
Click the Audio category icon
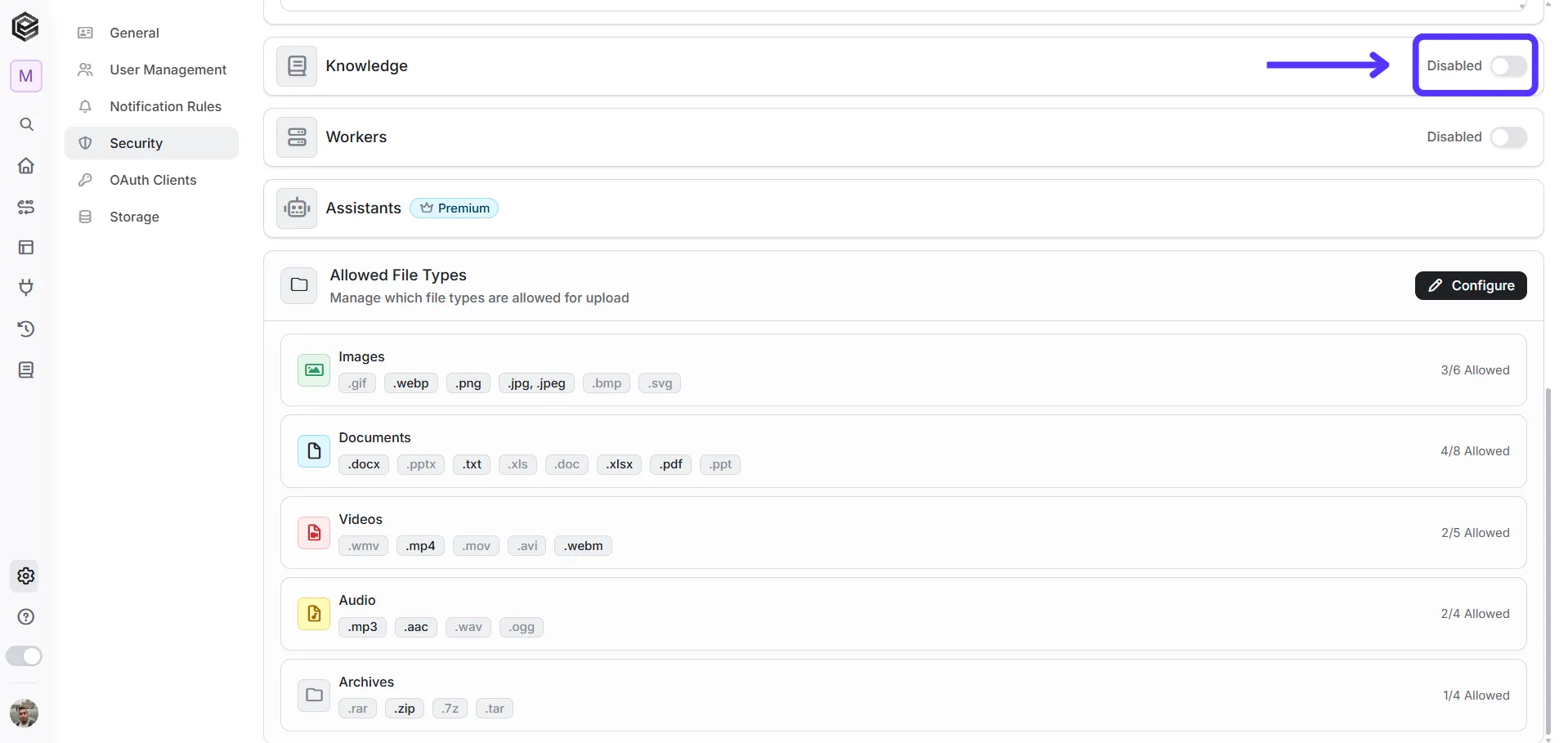(x=314, y=614)
